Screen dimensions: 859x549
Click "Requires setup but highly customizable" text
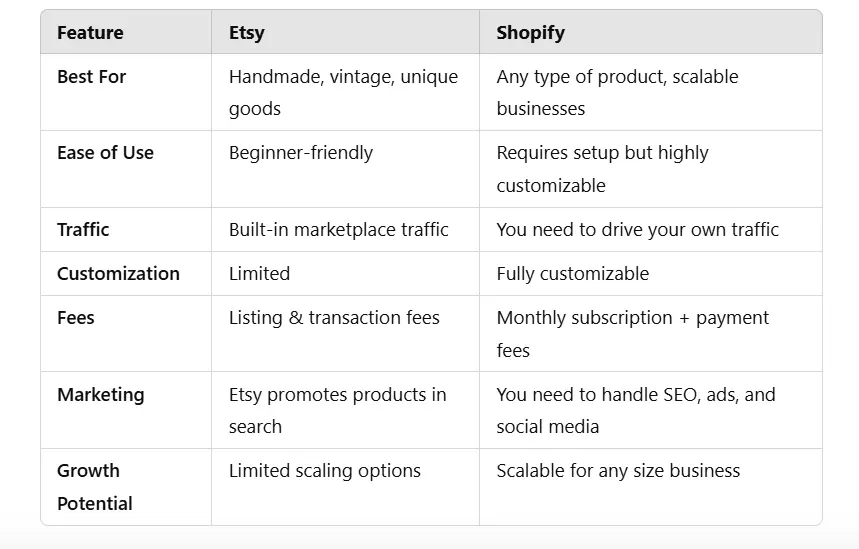coord(602,169)
